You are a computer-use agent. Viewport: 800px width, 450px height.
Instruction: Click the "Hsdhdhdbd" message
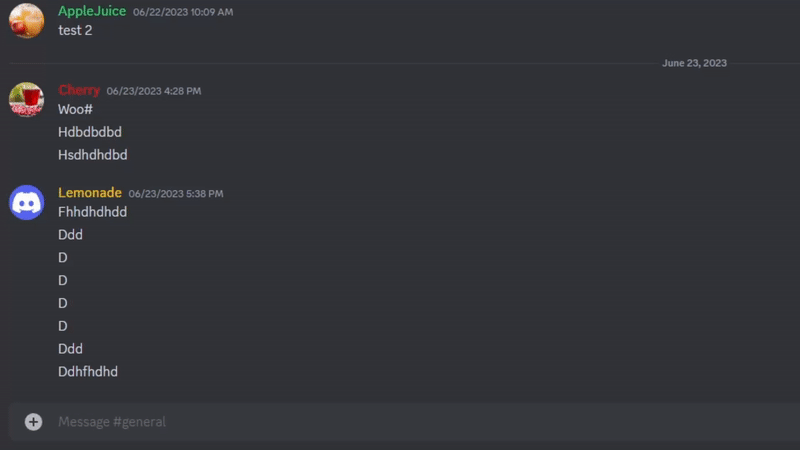point(92,155)
